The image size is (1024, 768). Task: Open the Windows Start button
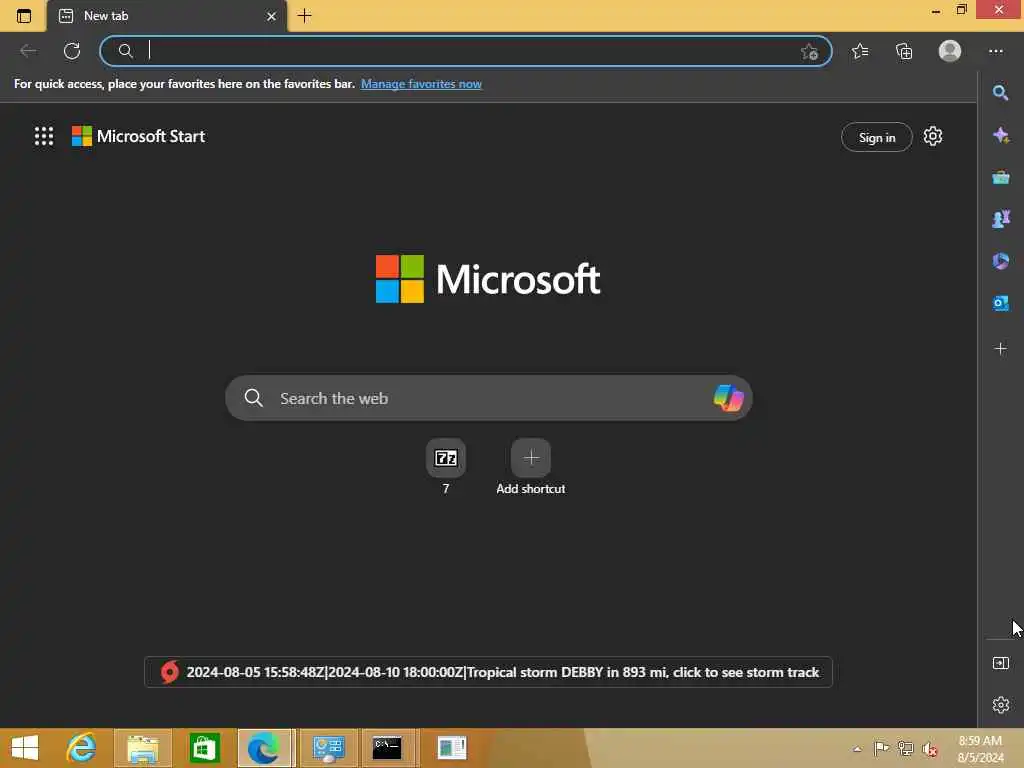coord(25,748)
